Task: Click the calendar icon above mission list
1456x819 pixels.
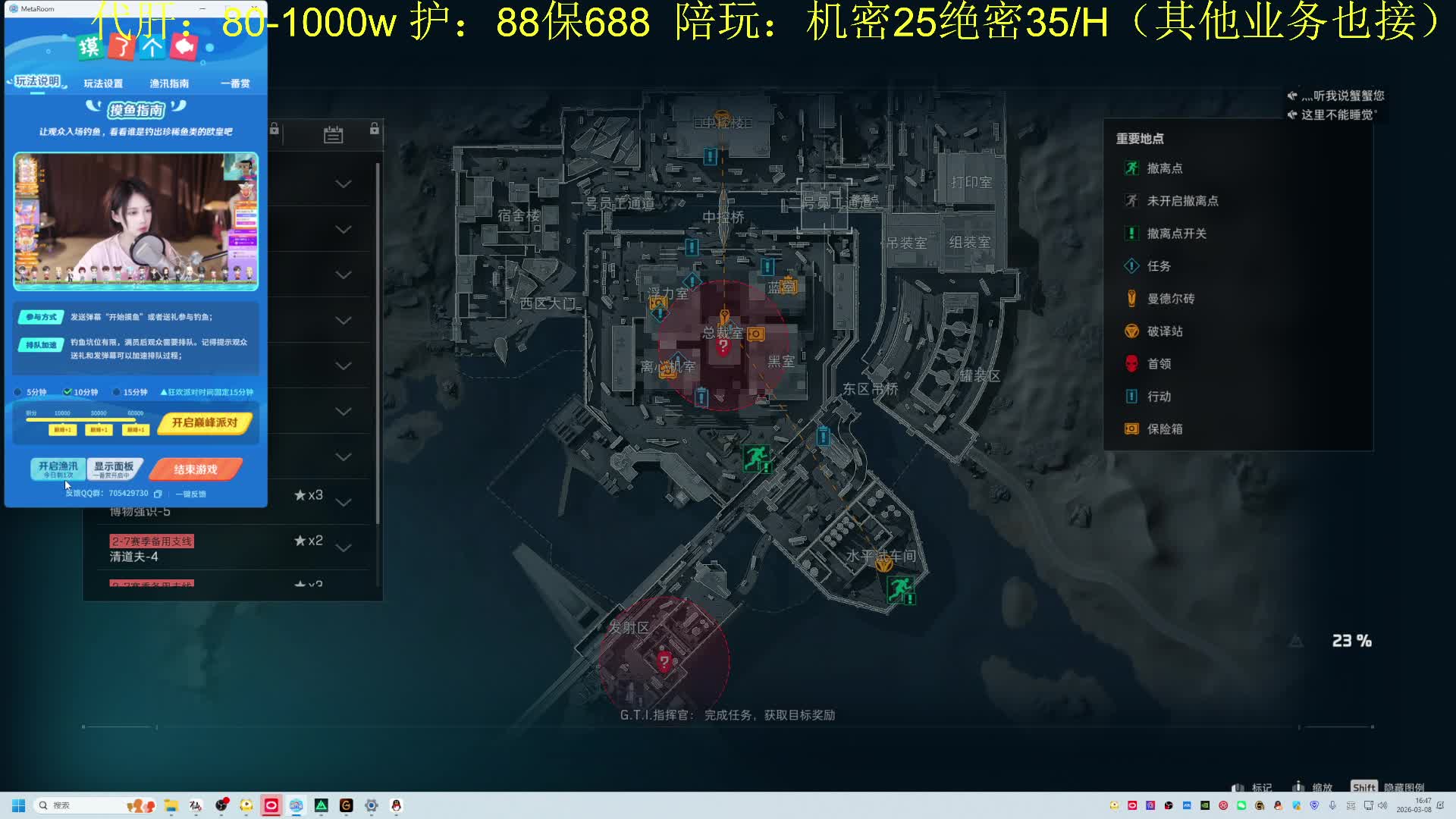Action: [333, 135]
